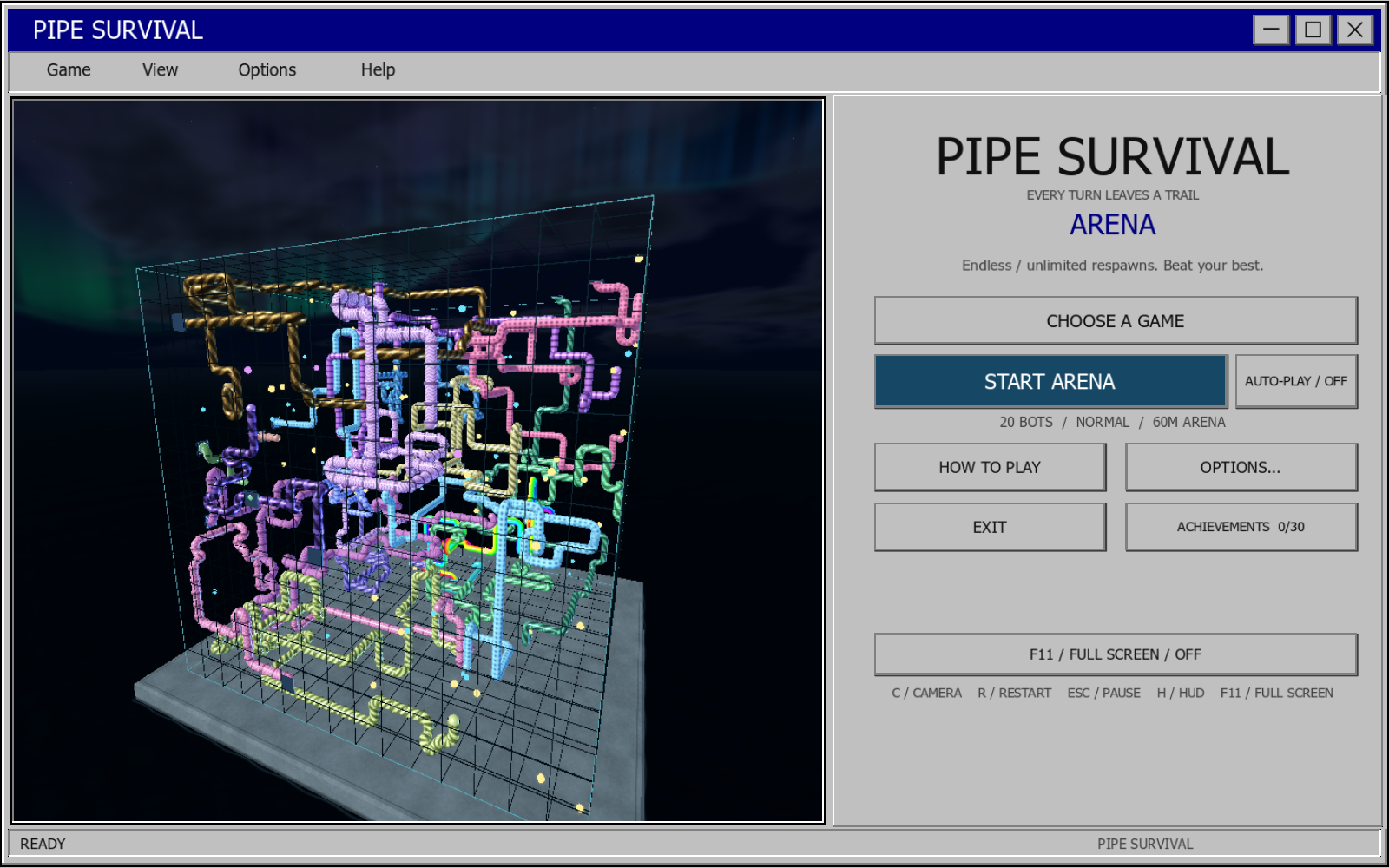Exit the game with EXIT
Screen dimensions: 1389x868
point(990,528)
